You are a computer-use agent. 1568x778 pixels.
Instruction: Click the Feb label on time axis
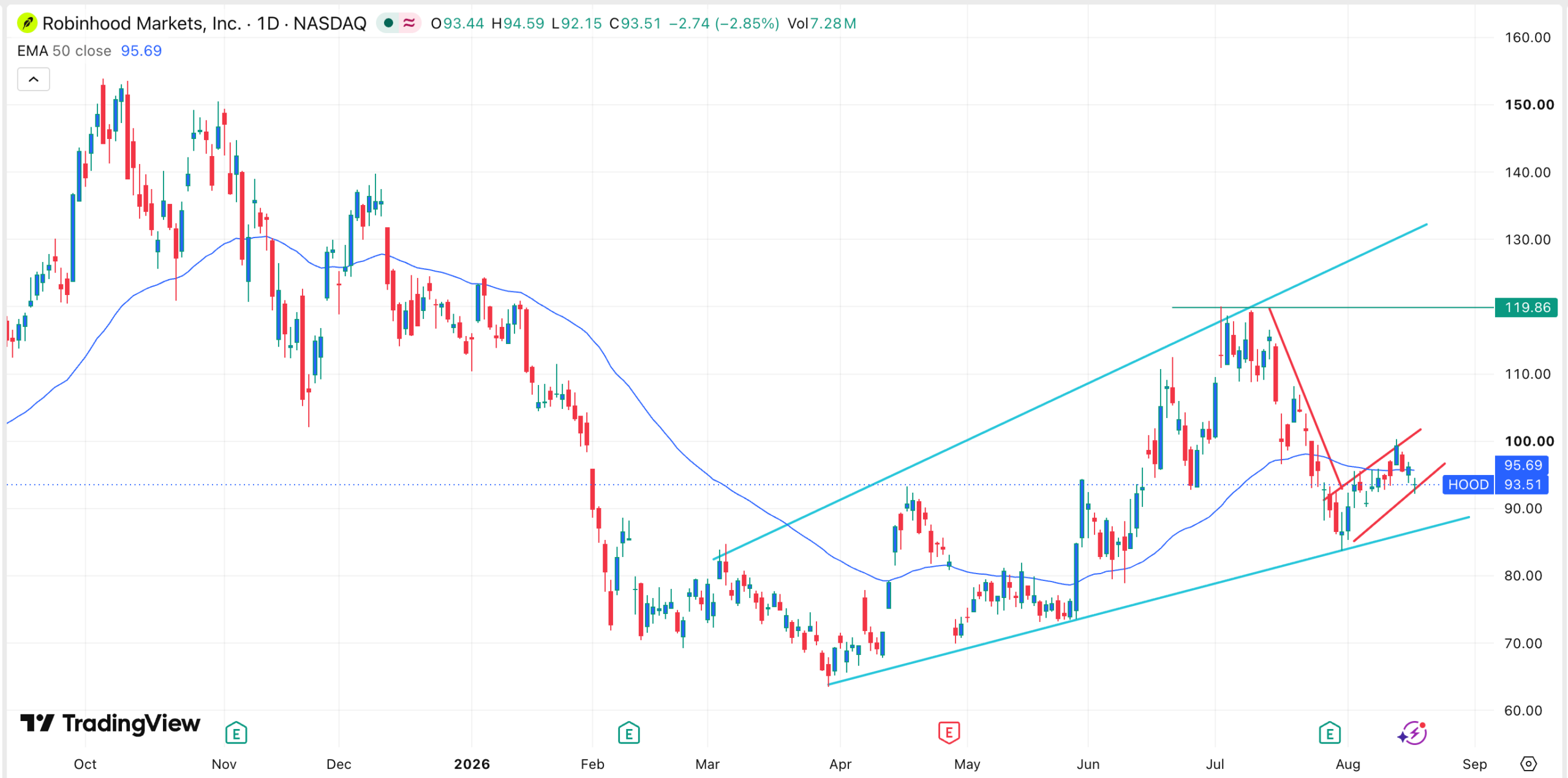[592, 764]
